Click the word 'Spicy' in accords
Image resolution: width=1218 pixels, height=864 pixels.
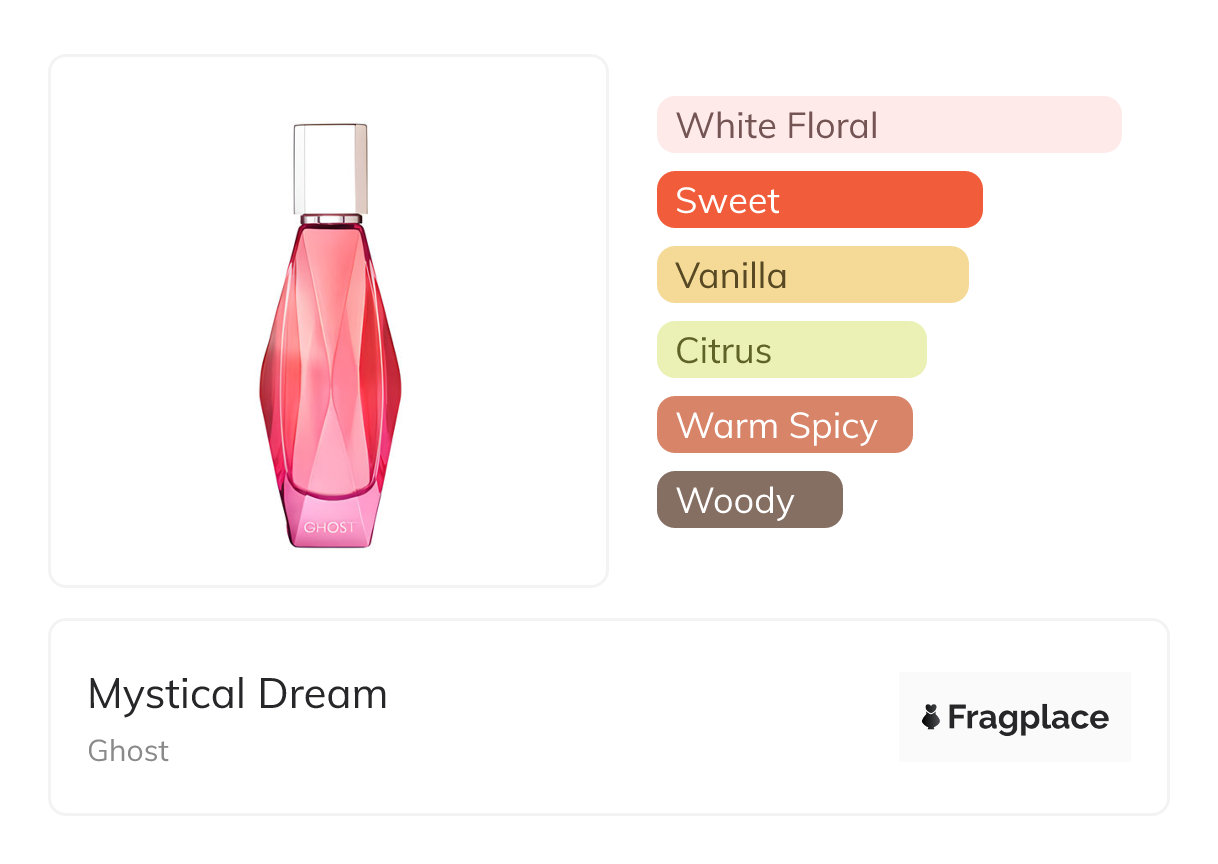tap(832, 427)
